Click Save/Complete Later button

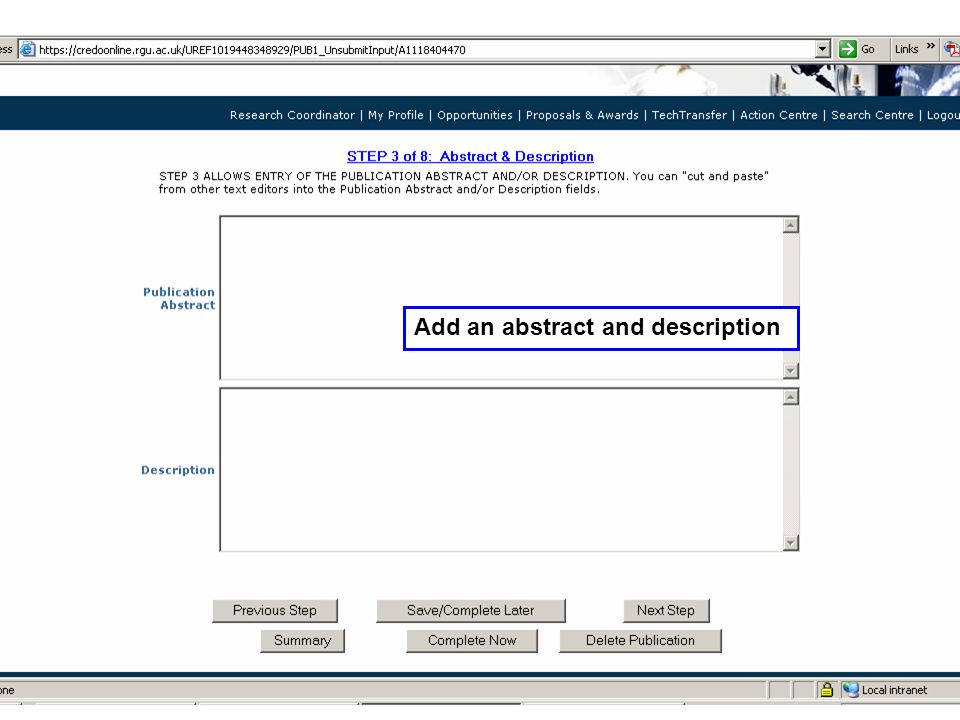(471, 610)
